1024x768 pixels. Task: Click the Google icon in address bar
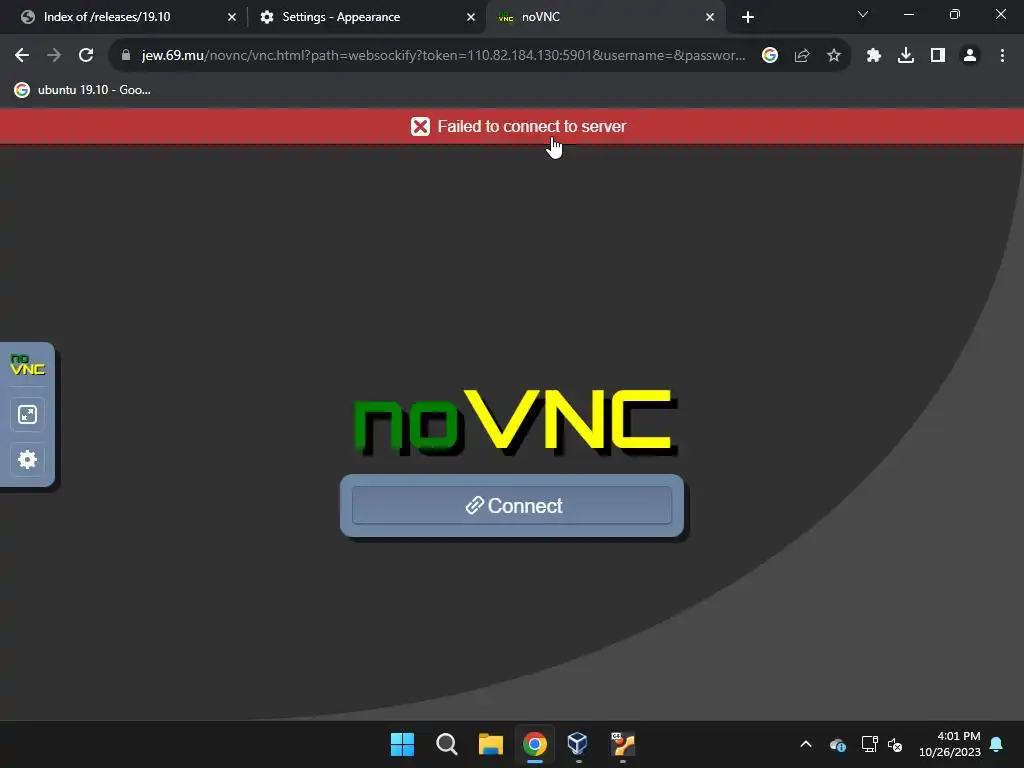click(x=770, y=56)
